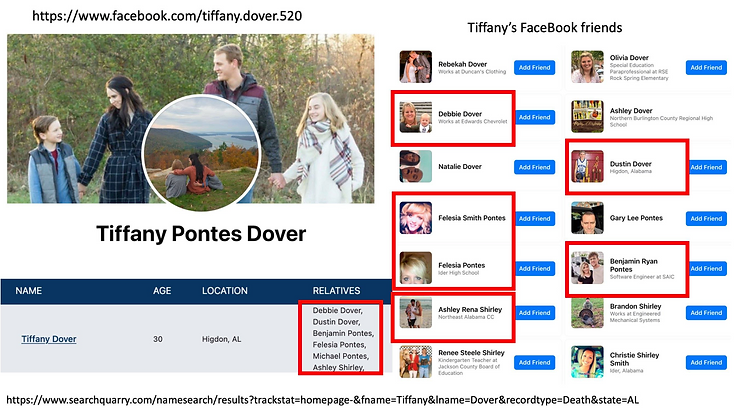This screenshot has width=740, height=418.
Task: Select Felesia Pontes' profile thumbnail
Action: coord(415,266)
